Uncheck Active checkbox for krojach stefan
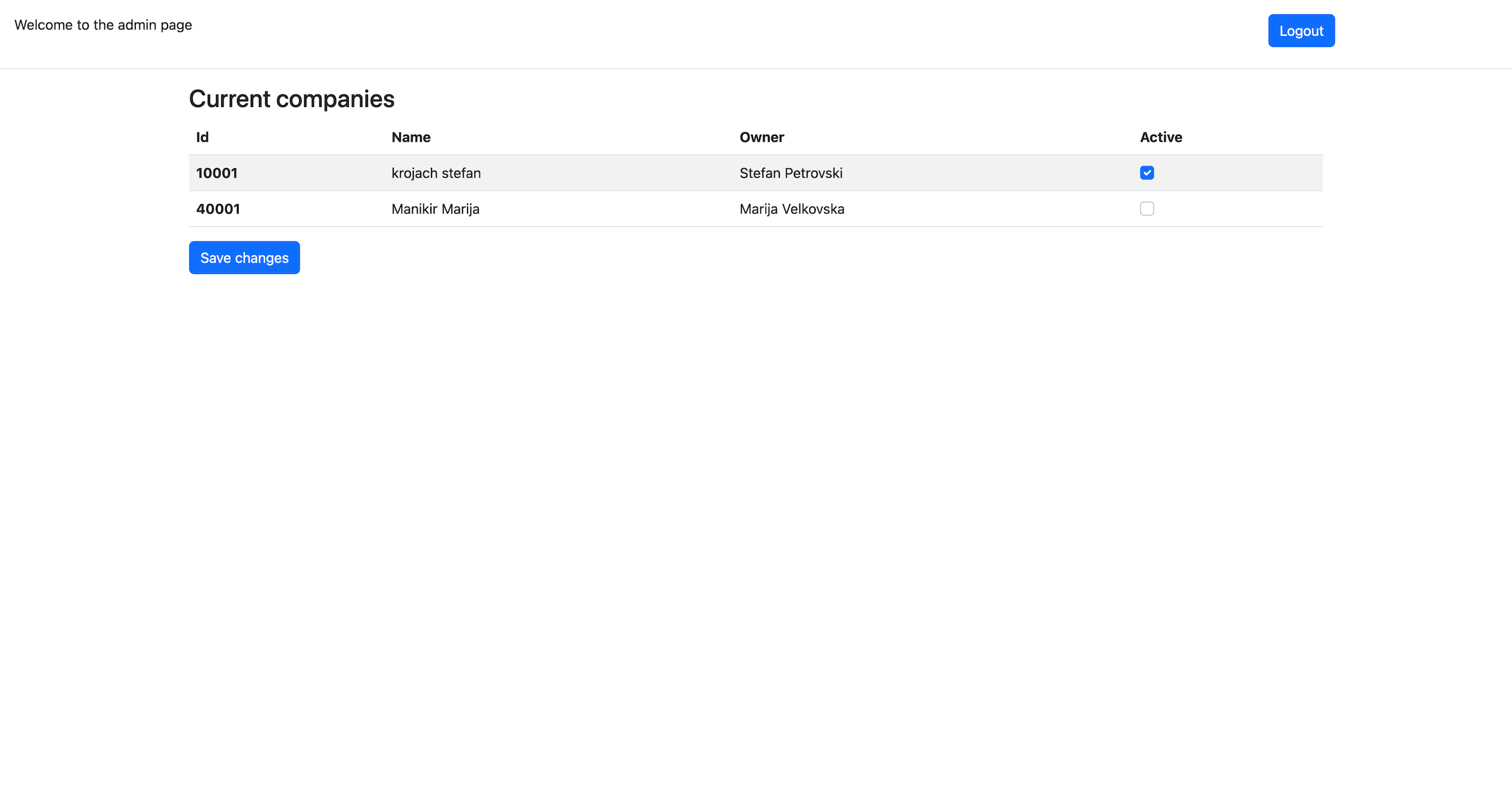The height and width of the screenshot is (803, 1512). pos(1147,173)
